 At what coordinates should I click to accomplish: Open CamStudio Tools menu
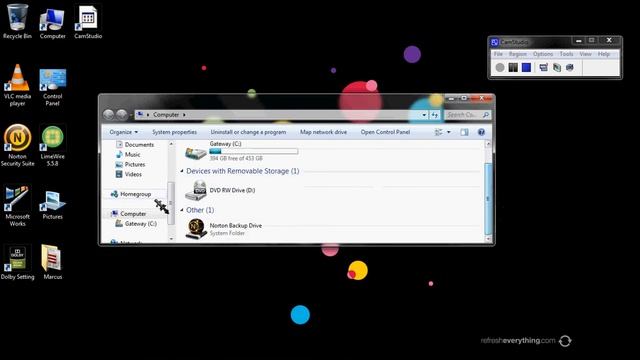(x=566, y=54)
